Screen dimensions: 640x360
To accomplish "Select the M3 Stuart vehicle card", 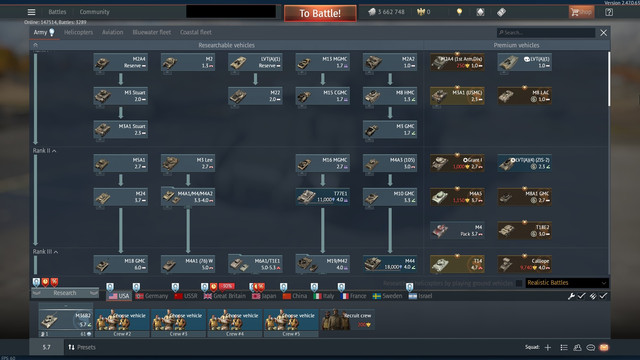I will pyautogui.click(x=120, y=96).
